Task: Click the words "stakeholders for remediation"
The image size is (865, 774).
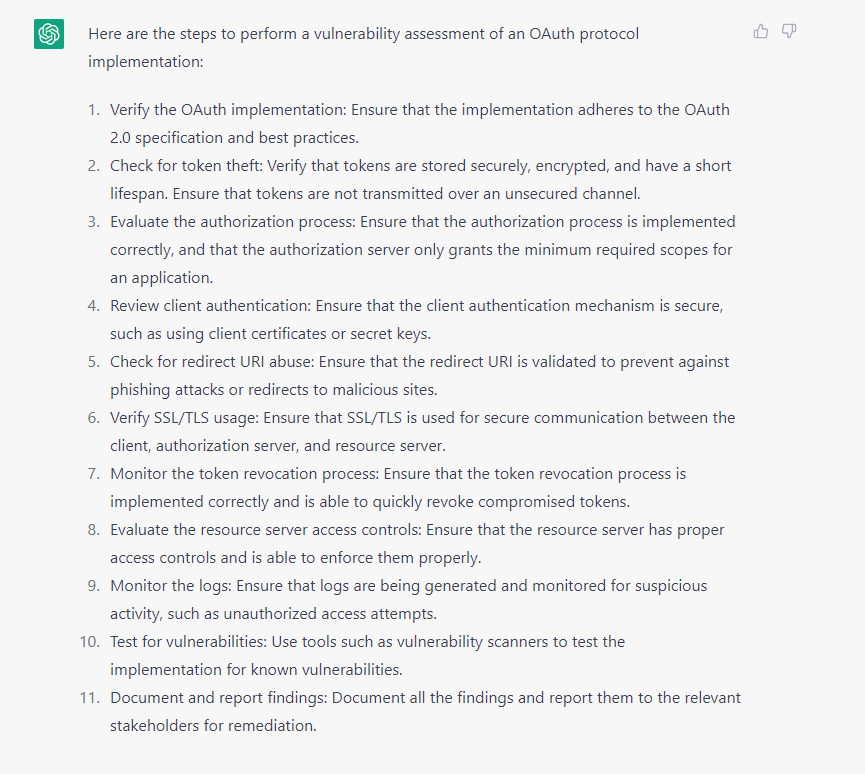Action: tap(213, 726)
